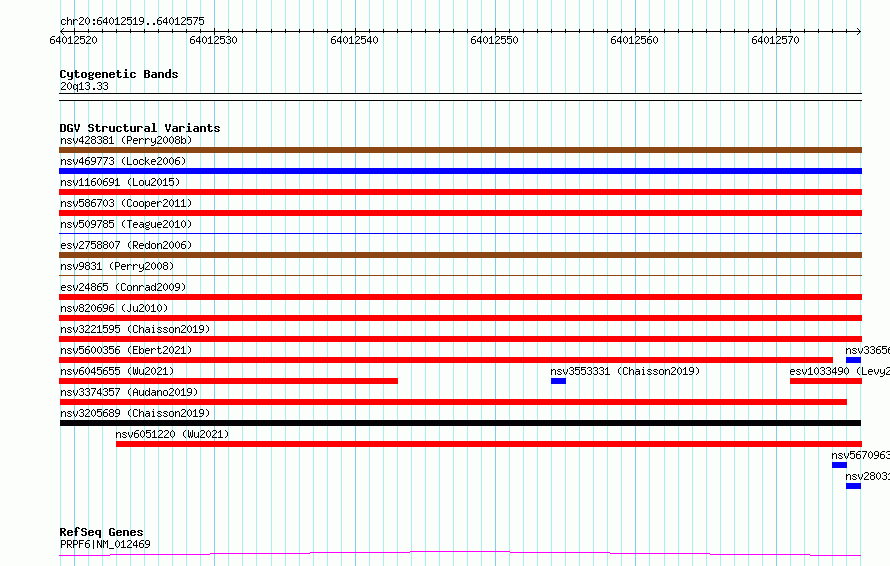Select the brown nsv428381 variant bar
The height and width of the screenshot is (566, 890).
point(460,150)
